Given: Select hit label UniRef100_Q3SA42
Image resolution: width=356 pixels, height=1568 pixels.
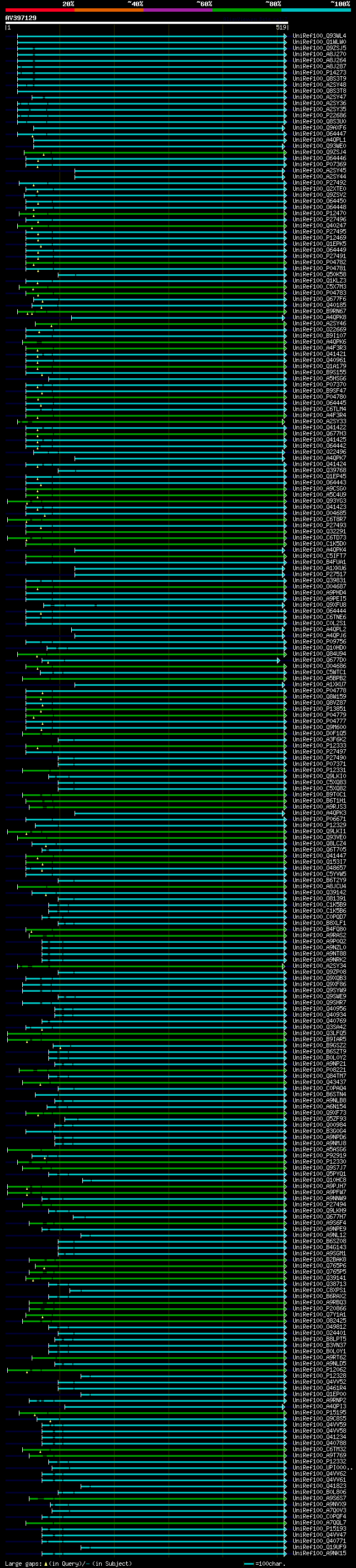Looking at the screenshot, I should click(319, 1027).
